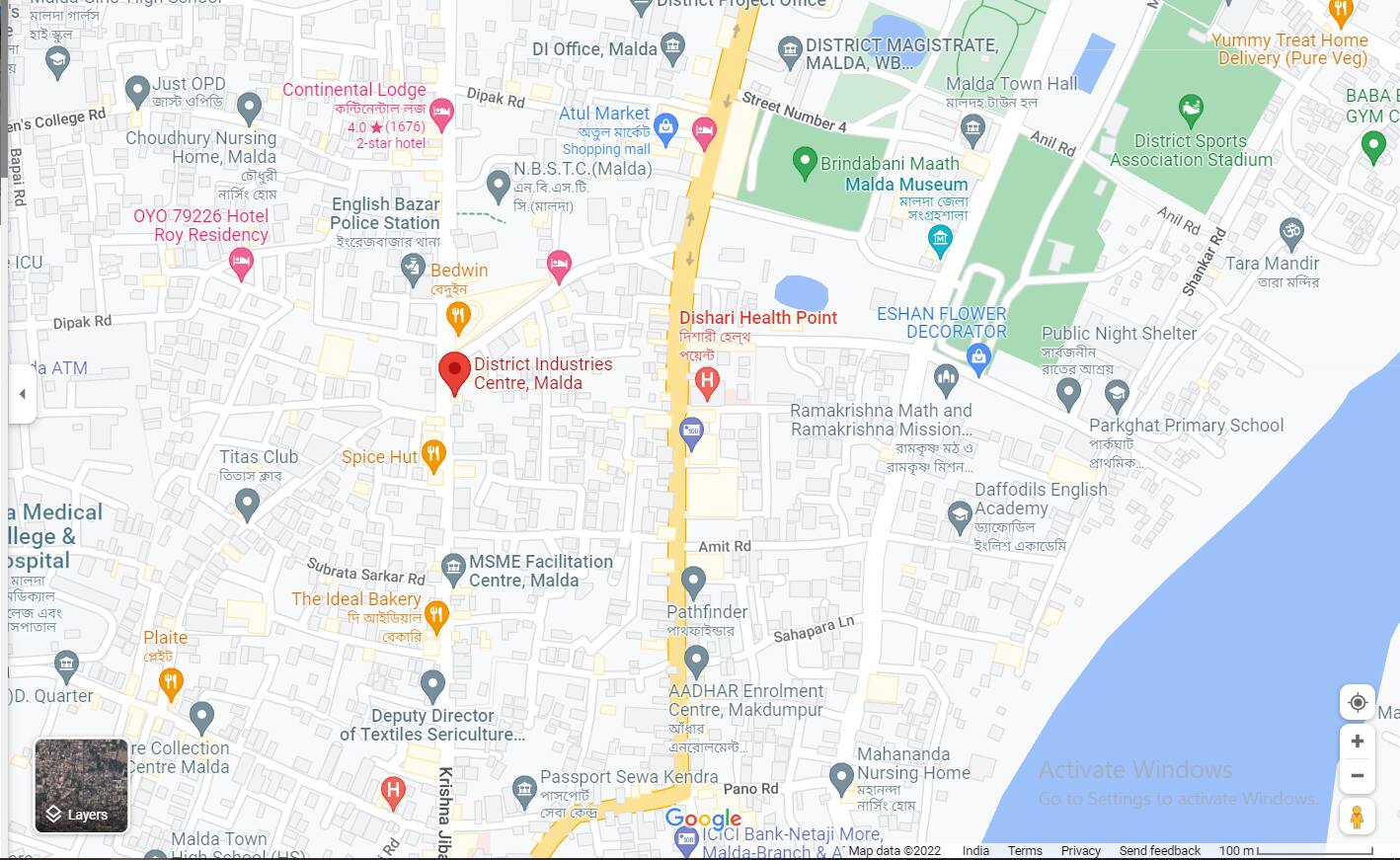Click the Pathfinder location marker
Screen dimensions: 1400x860
[693, 584]
